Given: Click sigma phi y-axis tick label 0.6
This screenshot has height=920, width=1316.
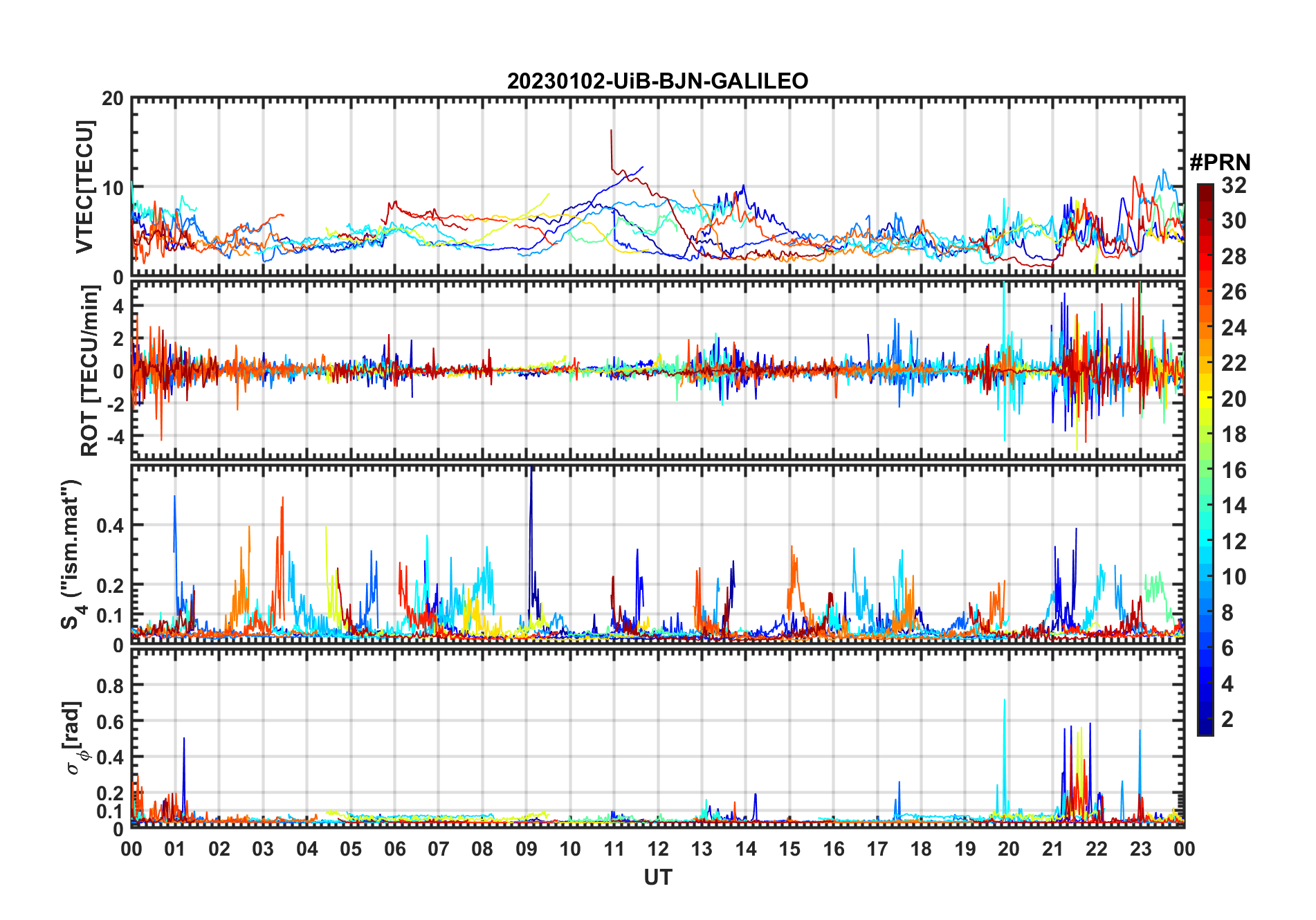Looking at the screenshot, I should 110,721.
